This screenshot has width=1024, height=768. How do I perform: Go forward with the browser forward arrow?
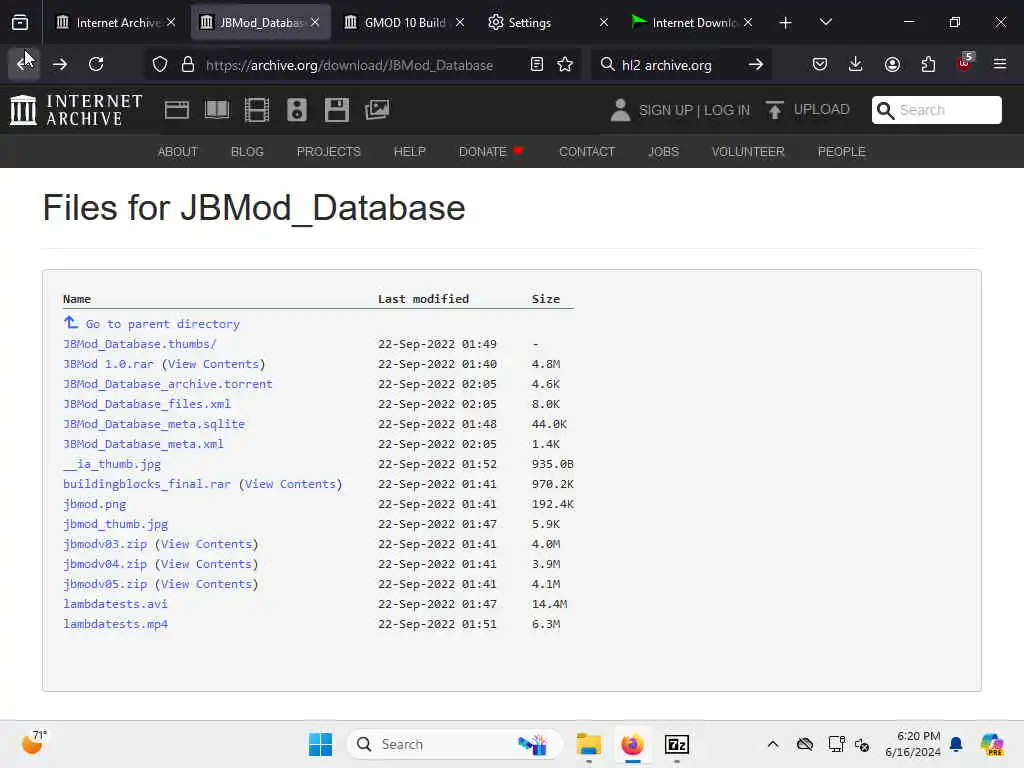[x=60, y=64]
